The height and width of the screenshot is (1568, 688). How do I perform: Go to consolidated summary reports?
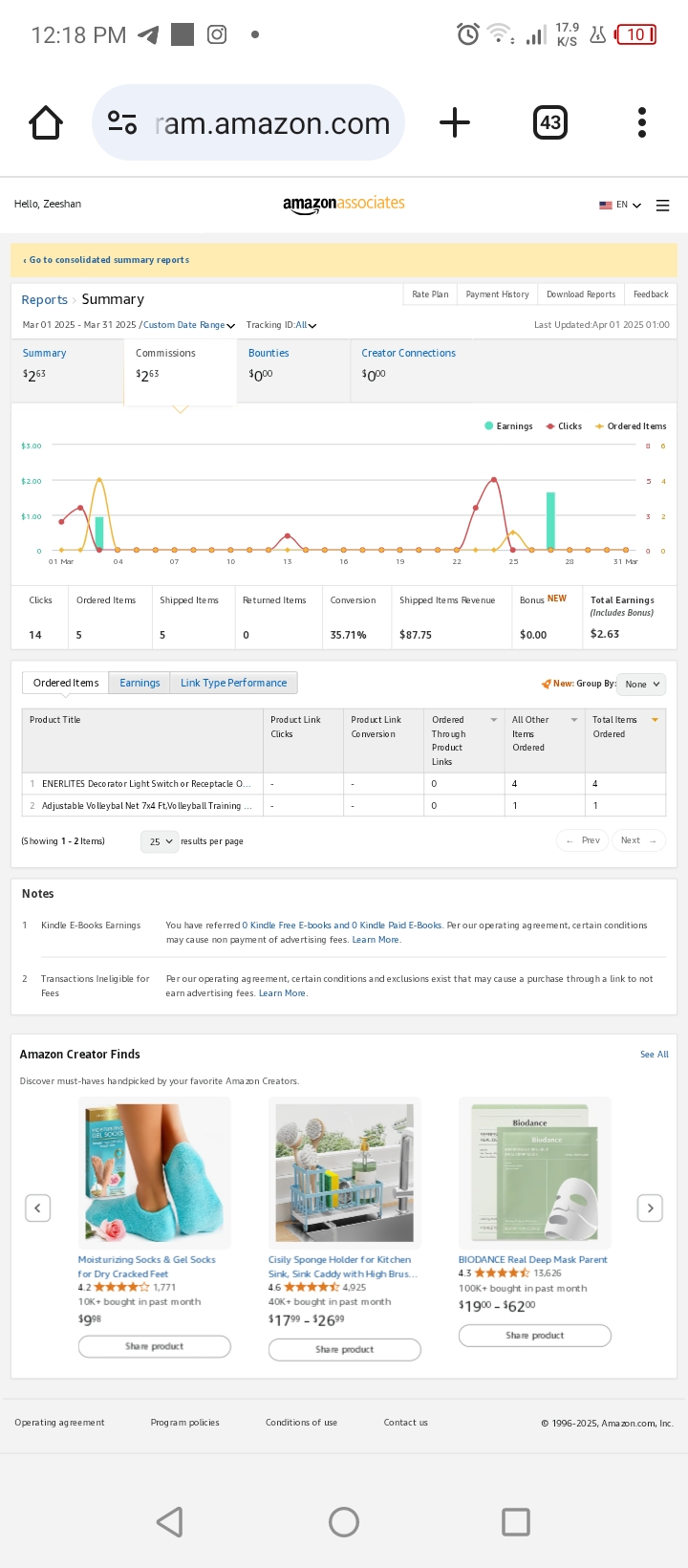click(106, 260)
